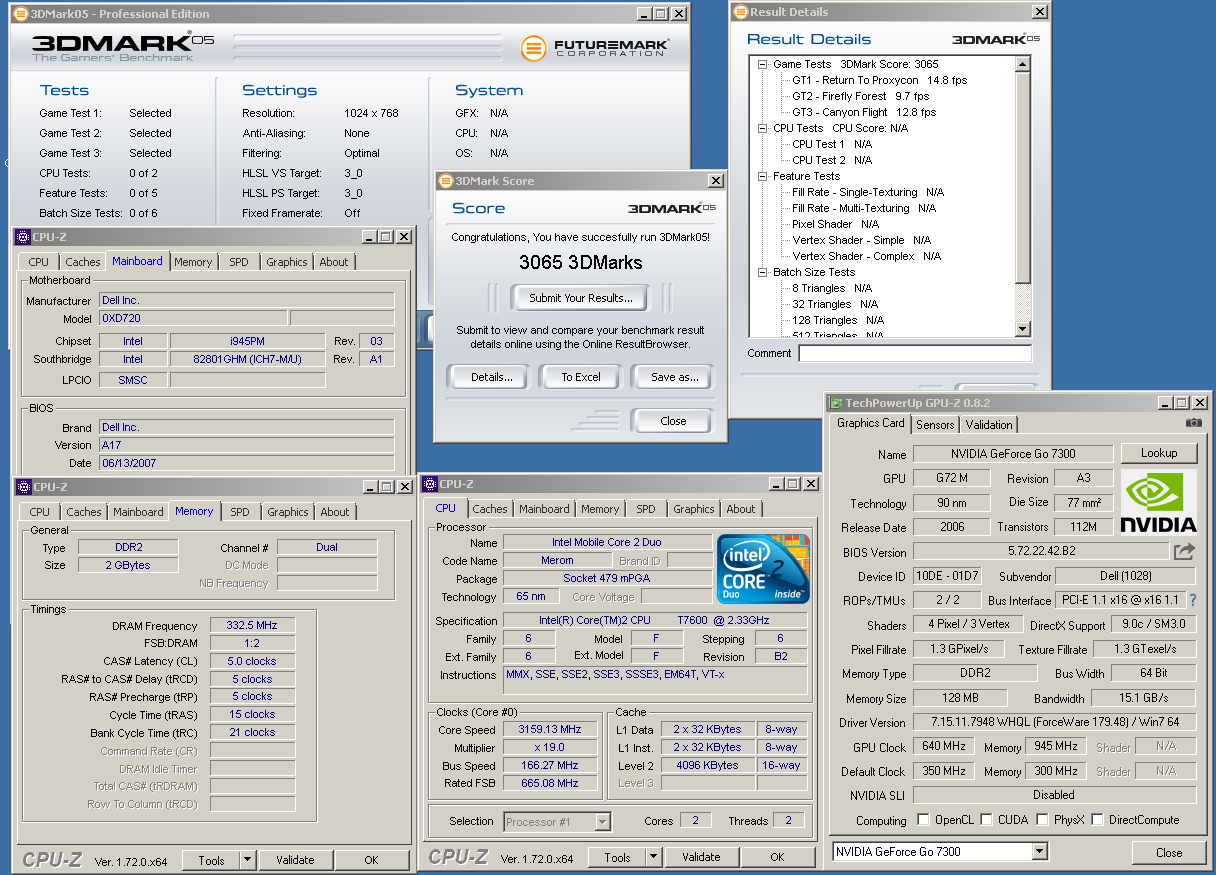Screen dimensions: 1216x875
Task: Click the Intel Core 2 Duo logo
Action: click(x=764, y=569)
